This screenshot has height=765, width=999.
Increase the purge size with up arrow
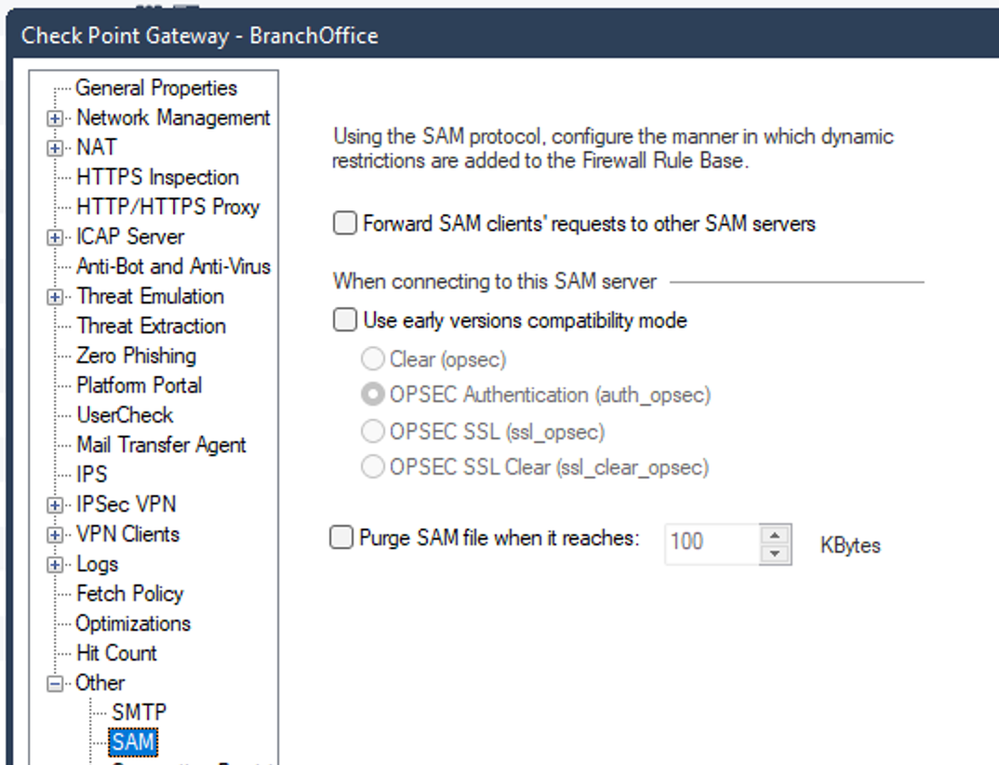click(x=775, y=536)
